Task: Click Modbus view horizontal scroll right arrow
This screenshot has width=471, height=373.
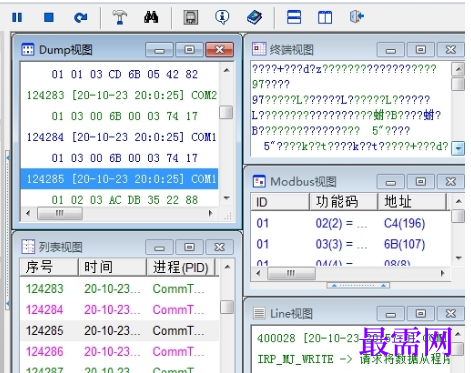Action: click(443, 273)
